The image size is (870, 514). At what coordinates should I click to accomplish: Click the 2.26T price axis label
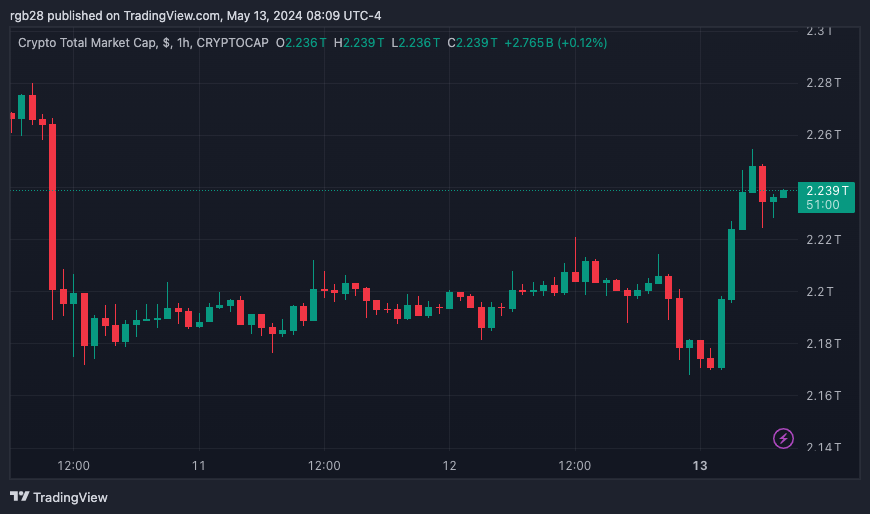[x=824, y=135]
